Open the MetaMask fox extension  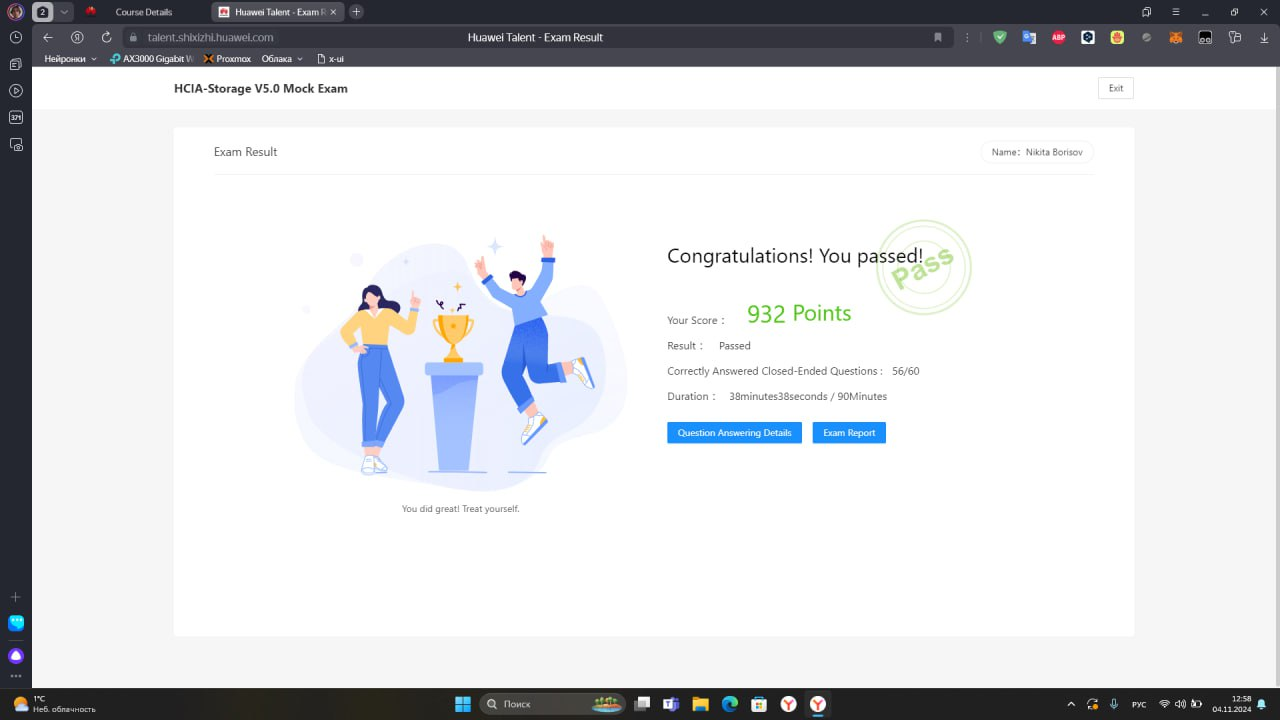(x=1176, y=37)
